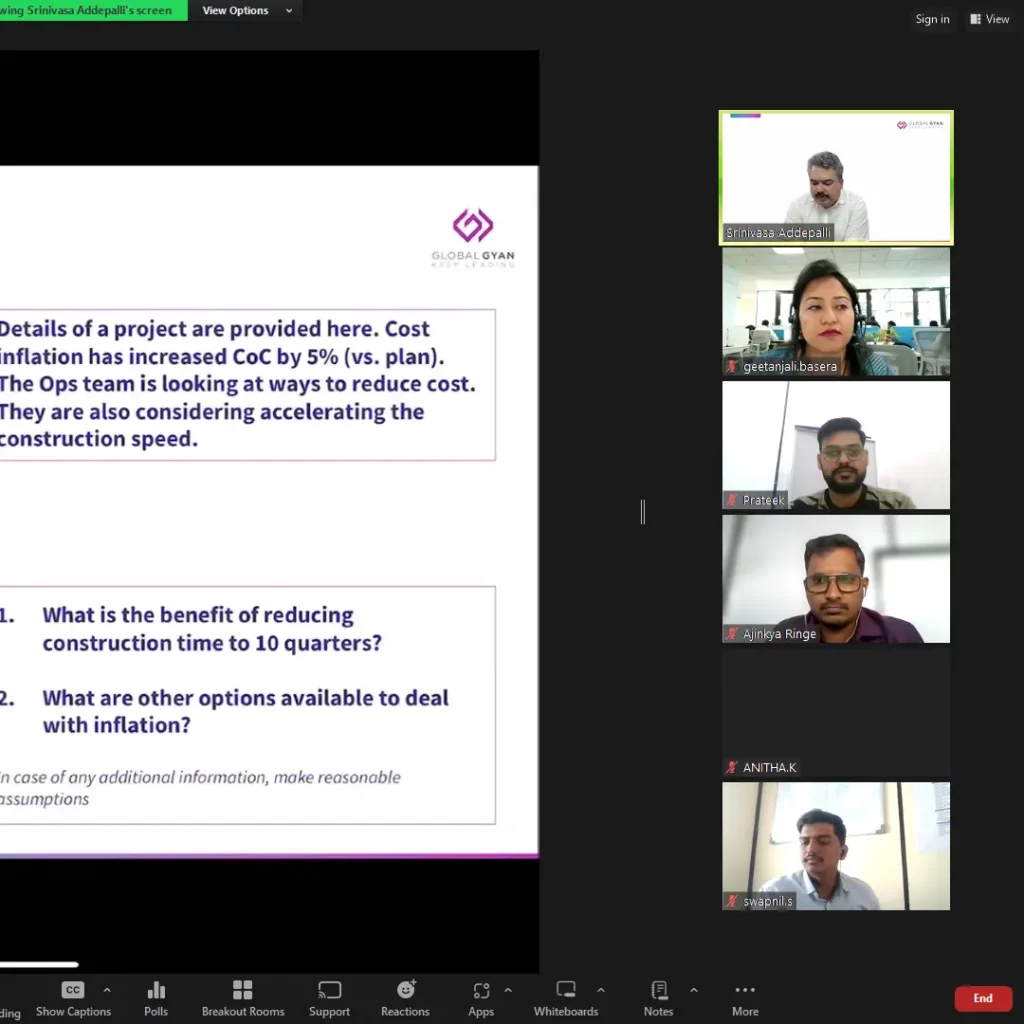Expand the Show Captions options arrow
This screenshot has width=1024, height=1024.
[107, 990]
